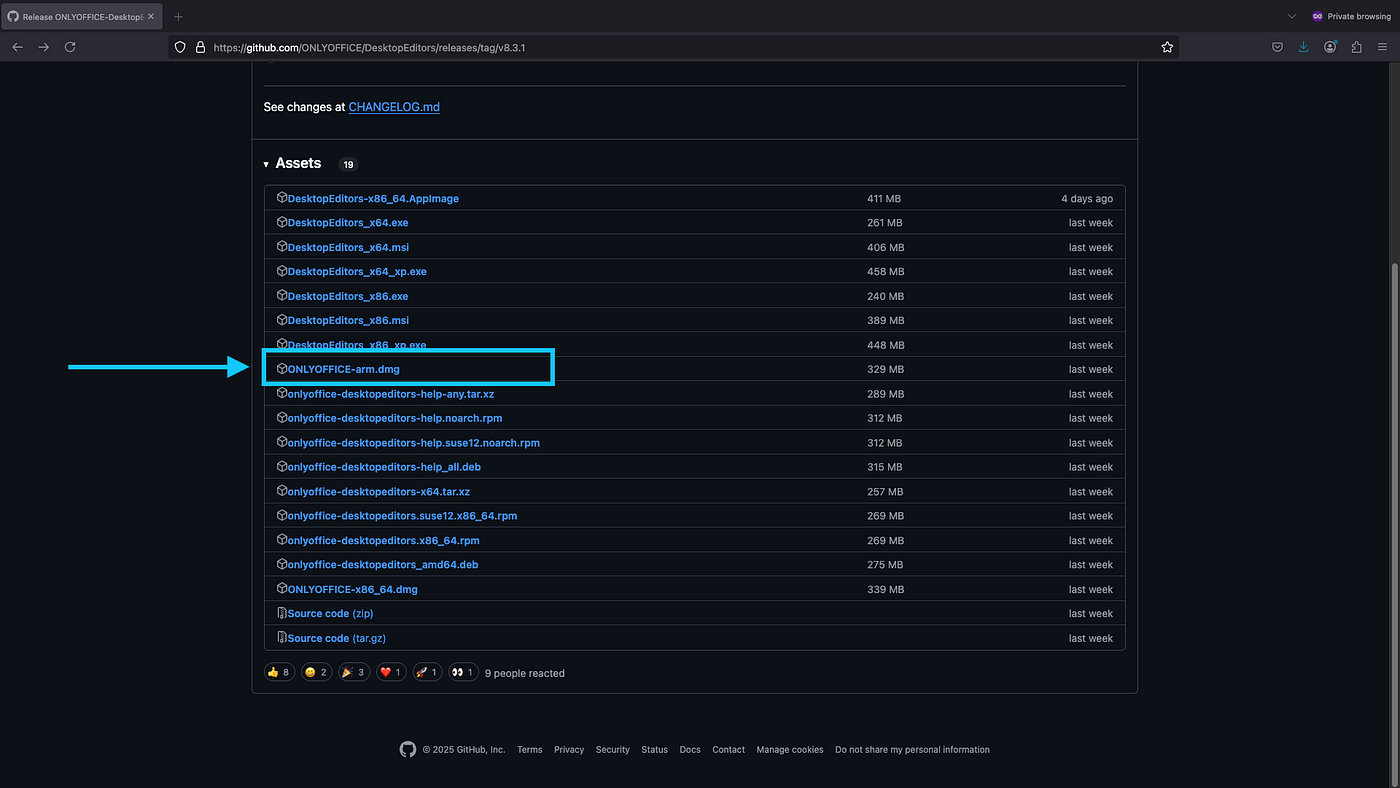Open the Pocket save icon

coord(1277,47)
